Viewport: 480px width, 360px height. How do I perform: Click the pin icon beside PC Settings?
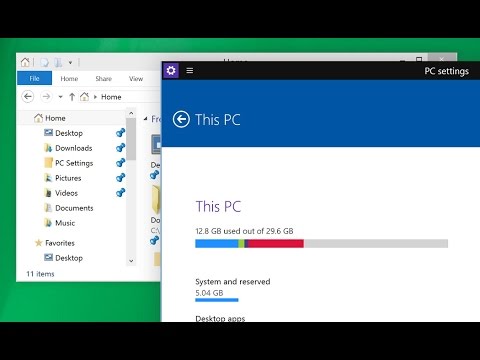[120, 163]
